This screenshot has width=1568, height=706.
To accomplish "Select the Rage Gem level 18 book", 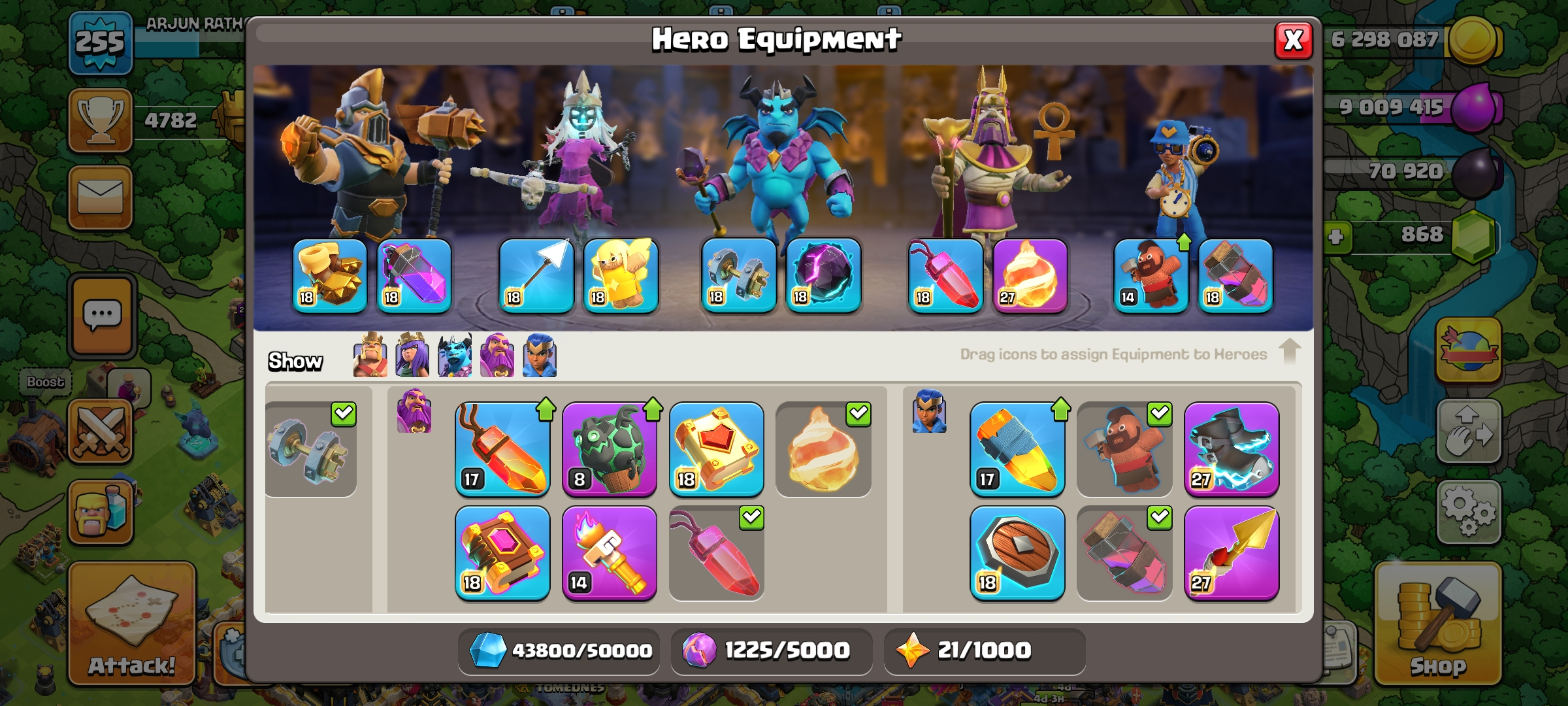I will click(x=502, y=553).
